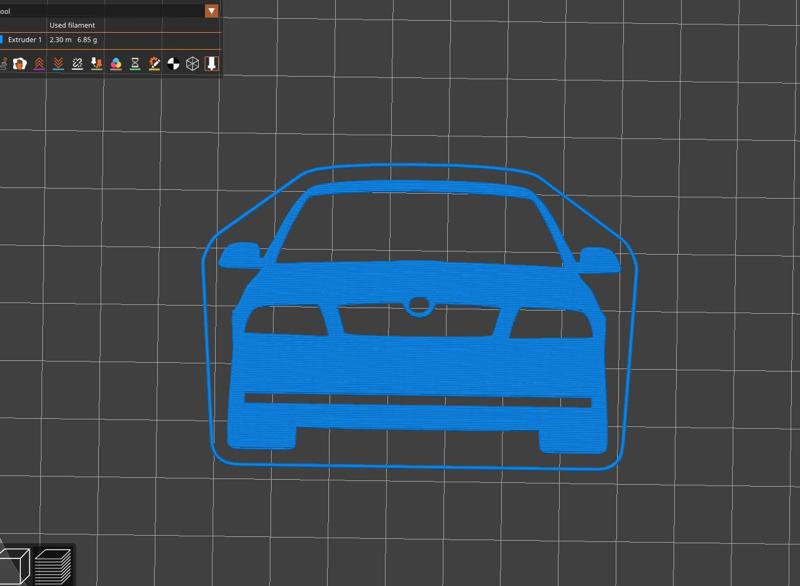Click the 6.85 g filament weight value
Screen dimensions: 800x586
pyautogui.click(x=87, y=40)
